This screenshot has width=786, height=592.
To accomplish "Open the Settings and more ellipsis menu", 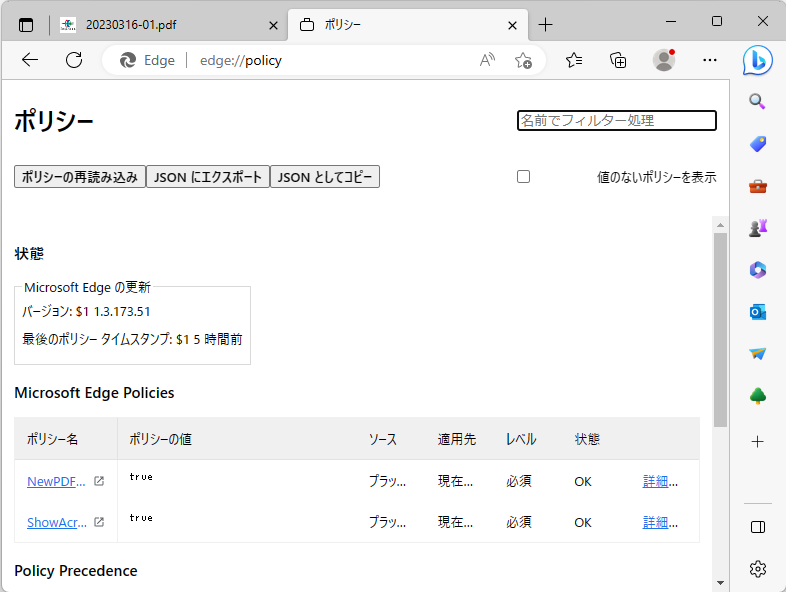I will point(710,60).
